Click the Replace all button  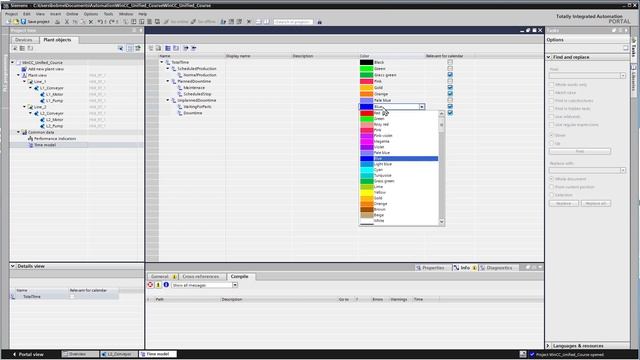[596, 203]
